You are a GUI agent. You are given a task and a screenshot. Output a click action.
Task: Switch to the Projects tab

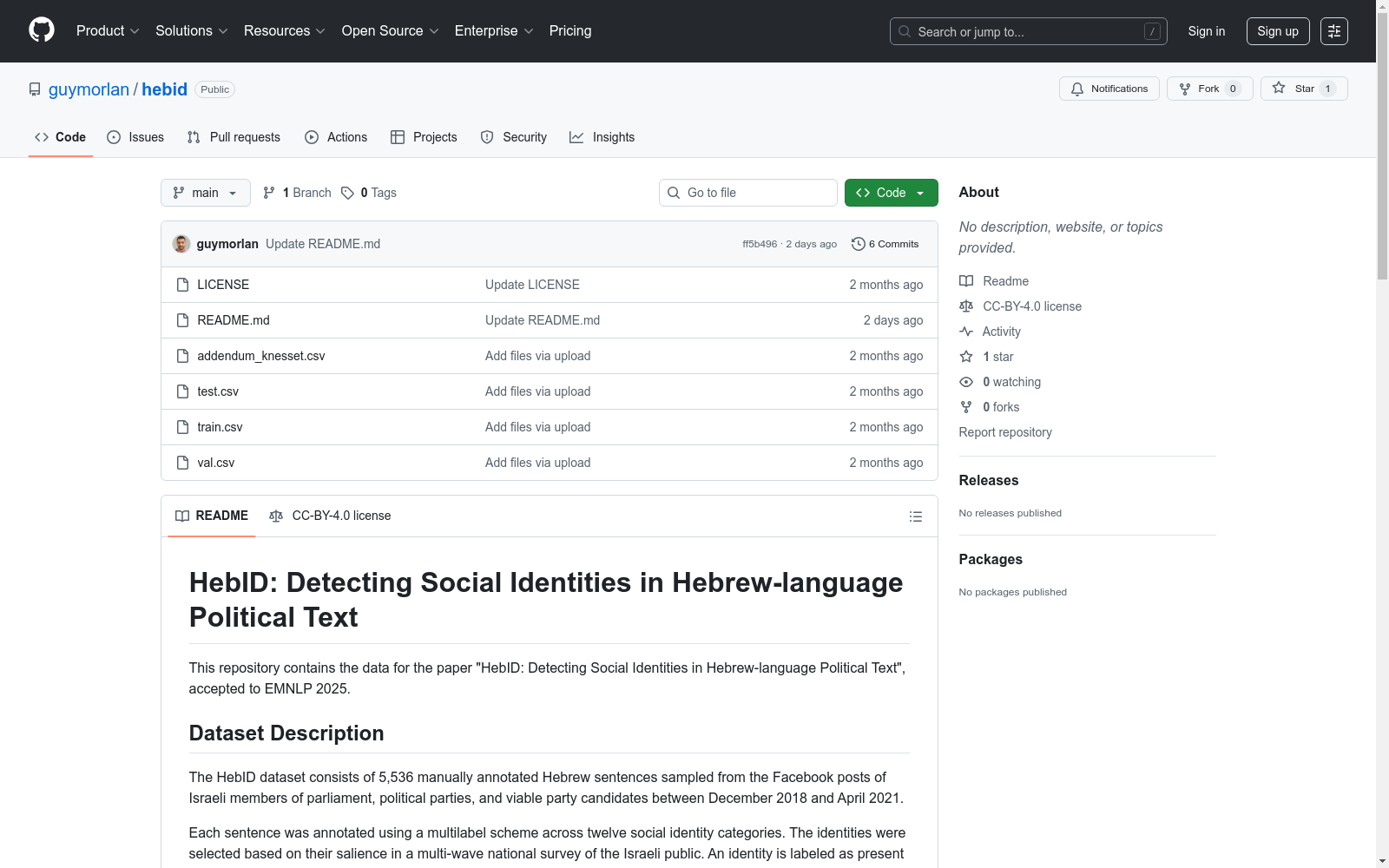pyautogui.click(x=424, y=137)
